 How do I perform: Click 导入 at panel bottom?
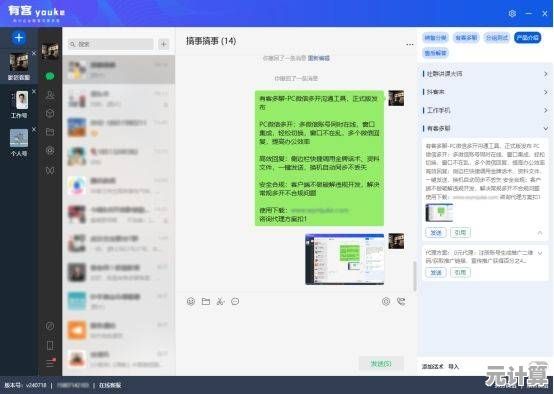click(454, 366)
